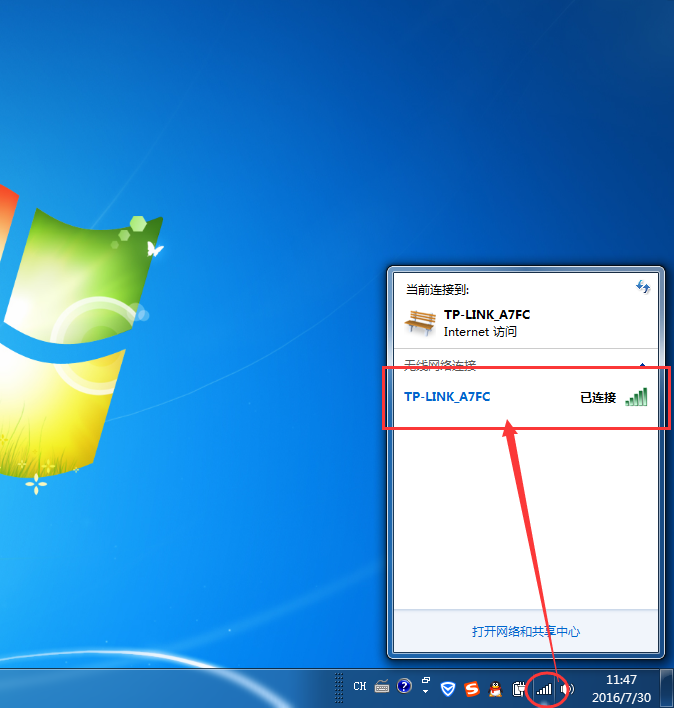Open 打开网络和共享中心 link
The width and height of the screenshot is (674, 708).
[x=526, y=631]
